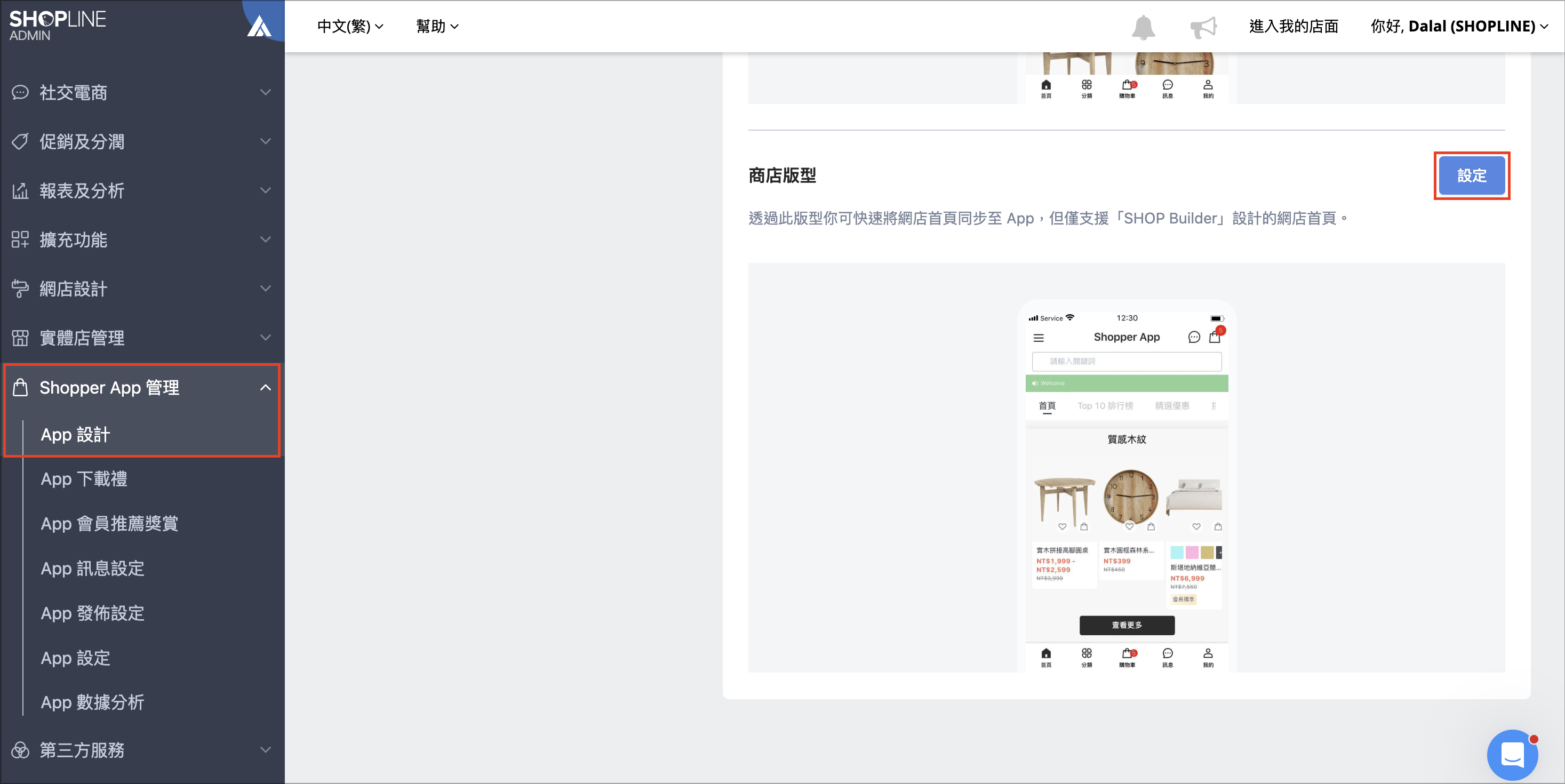Click the 請輸入關鍵詞 search field in preview
This screenshot has height=784, width=1565.
(x=1127, y=361)
